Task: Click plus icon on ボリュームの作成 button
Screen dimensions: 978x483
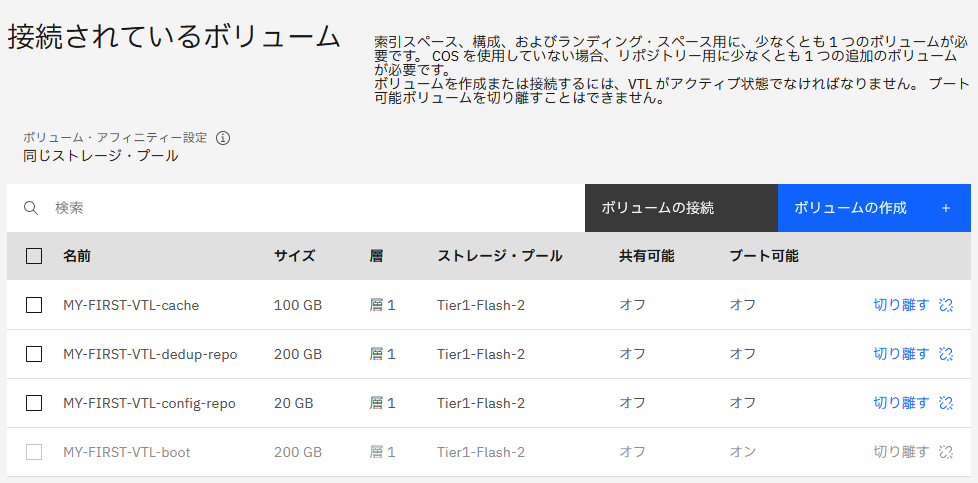Action: tap(946, 208)
